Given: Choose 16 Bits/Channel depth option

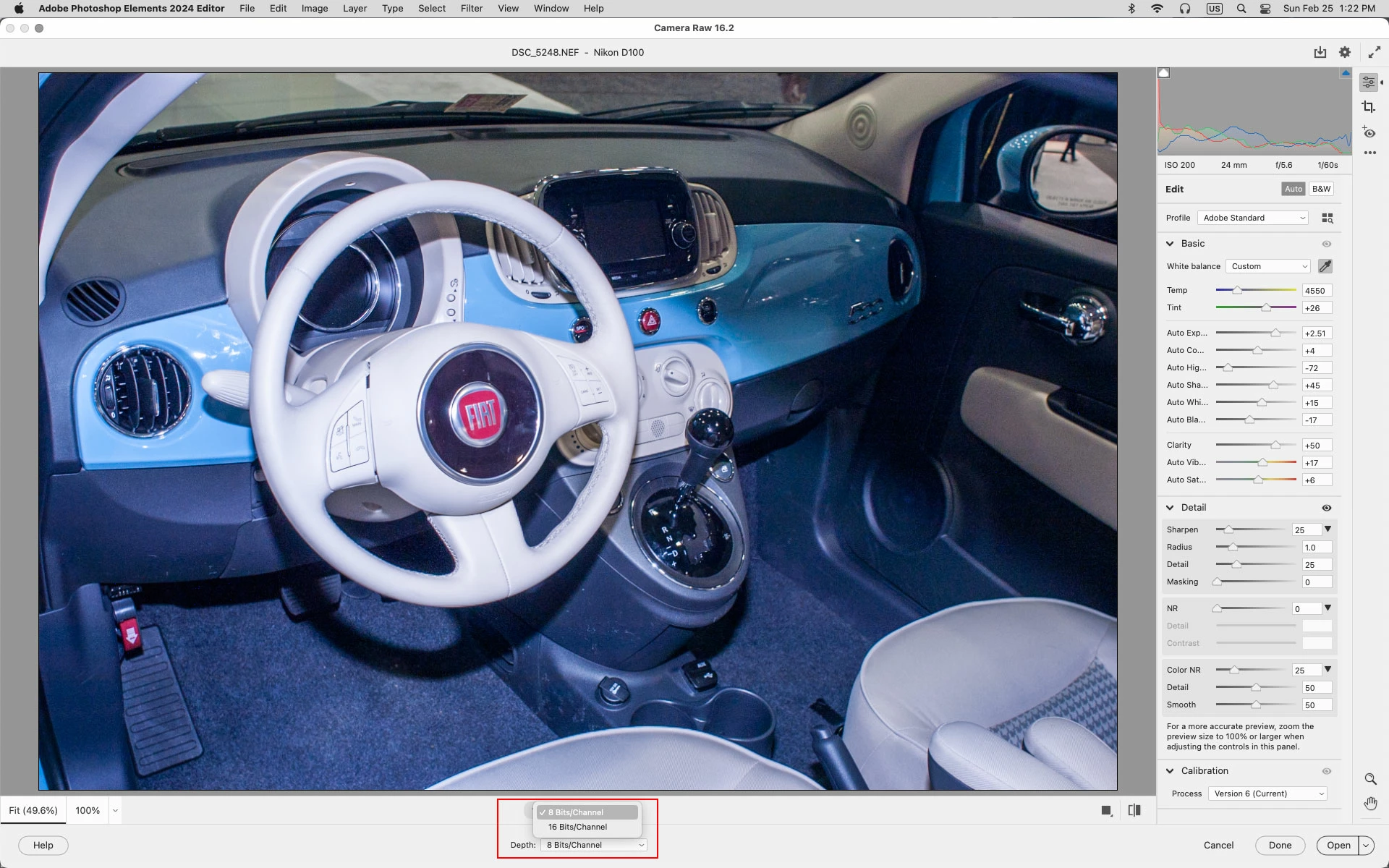Looking at the screenshot, I should coord(577,827).
